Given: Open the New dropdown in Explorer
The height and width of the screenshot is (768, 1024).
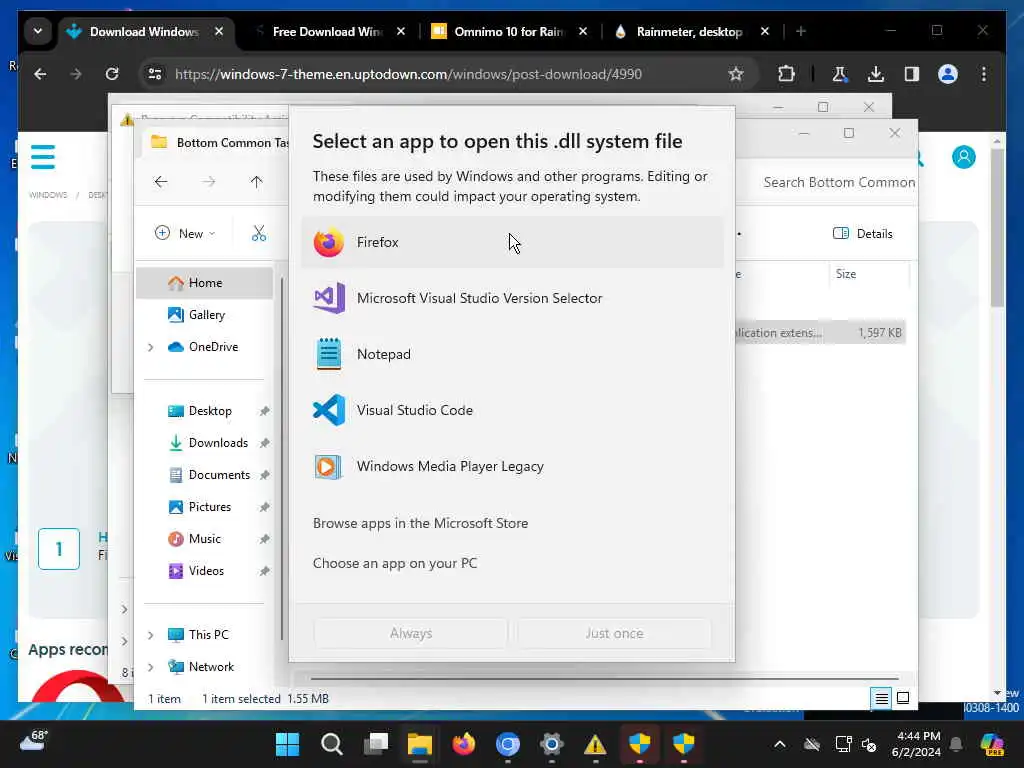Looking at the screenshot, I should click(185, 233).
